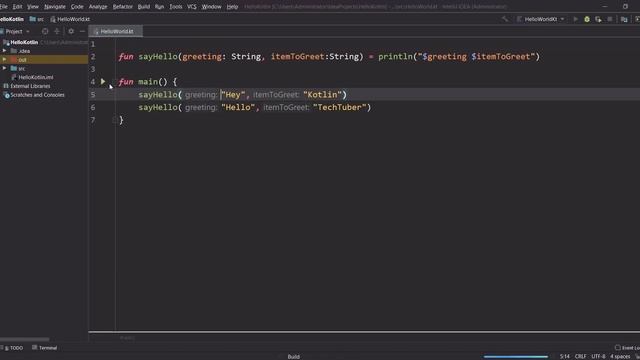
Task: Click the Build progress bar in status bar
Action: pos(516,357)
